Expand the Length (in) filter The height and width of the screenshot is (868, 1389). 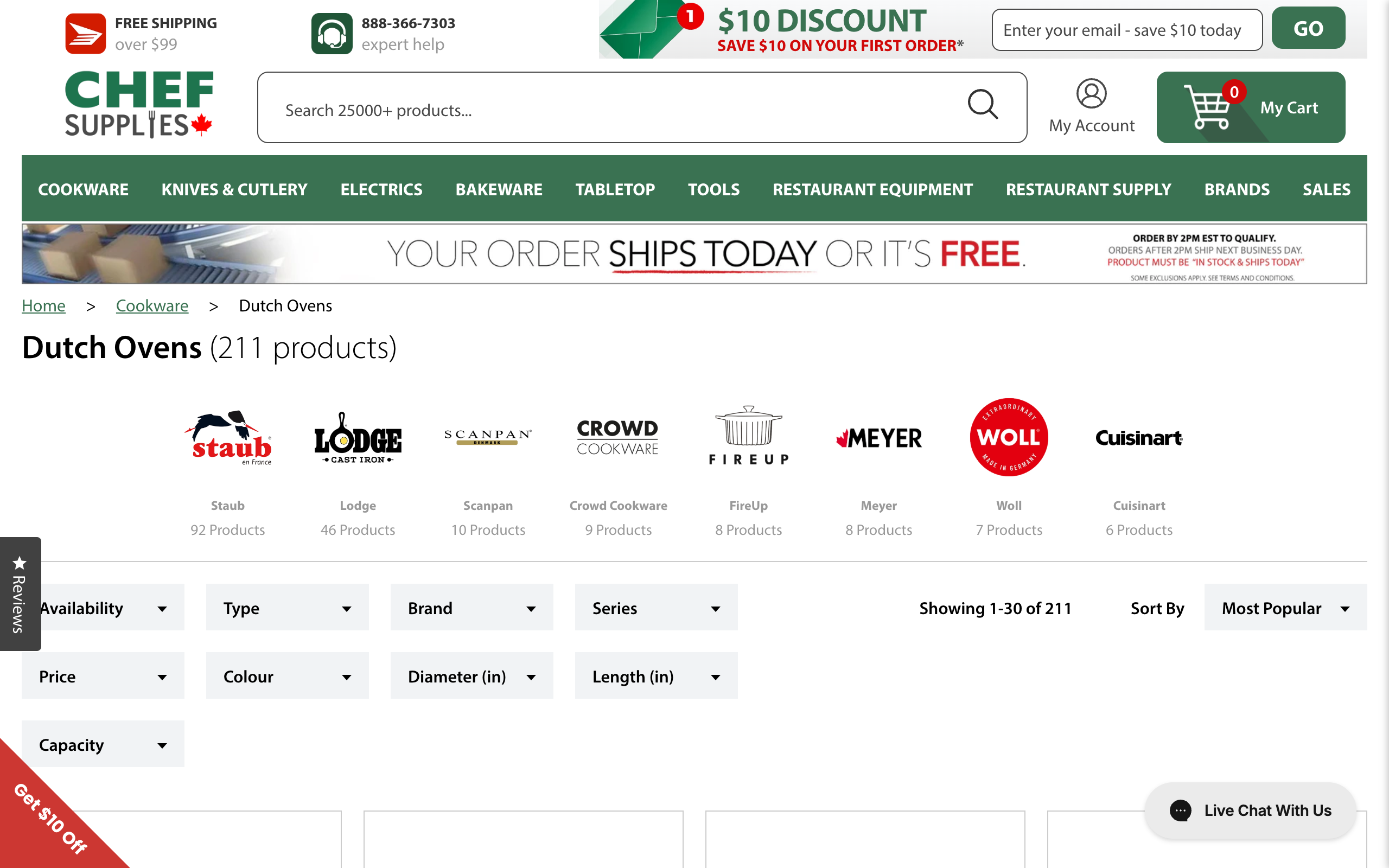coord(656,676)
